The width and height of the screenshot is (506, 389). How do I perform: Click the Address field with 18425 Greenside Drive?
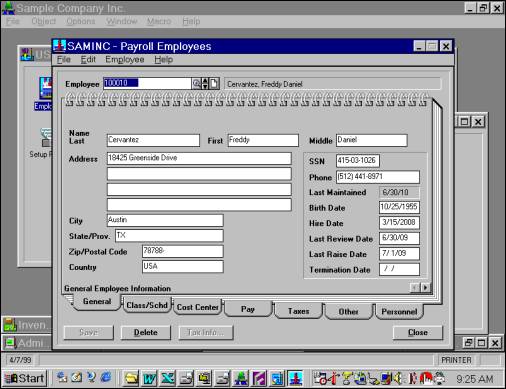tap(199, 158)
